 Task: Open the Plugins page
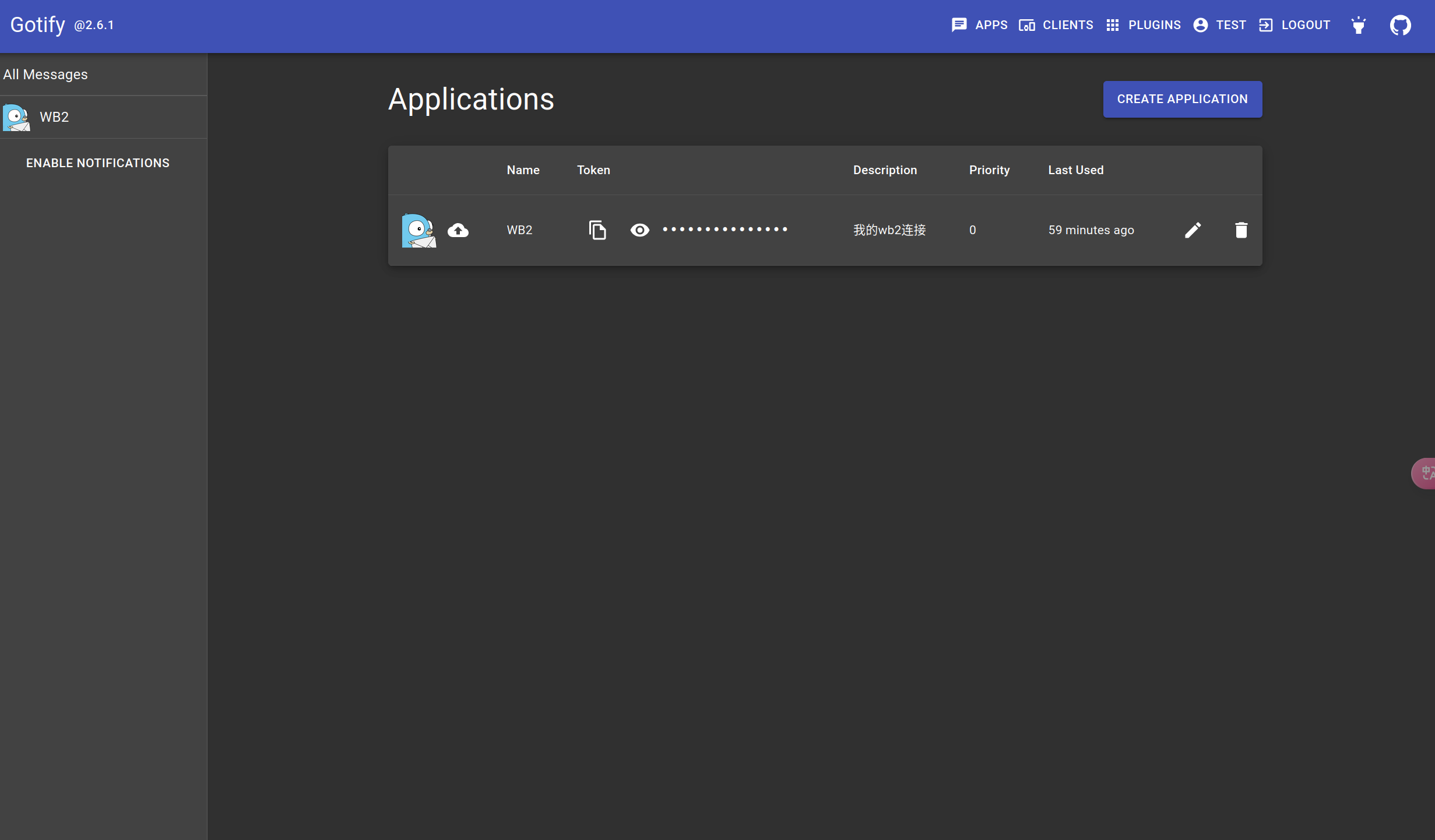point(1143,25)
